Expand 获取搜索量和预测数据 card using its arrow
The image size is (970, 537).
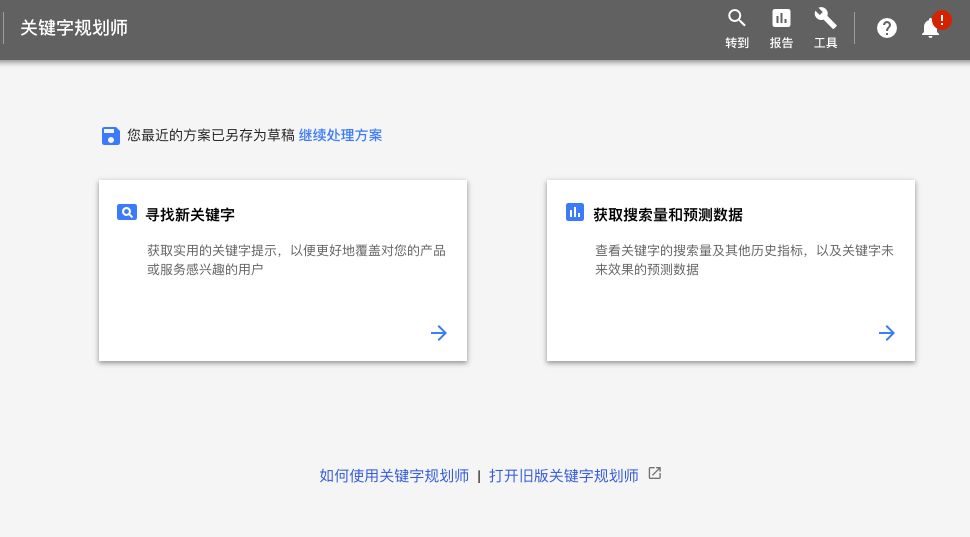(886, 334)
